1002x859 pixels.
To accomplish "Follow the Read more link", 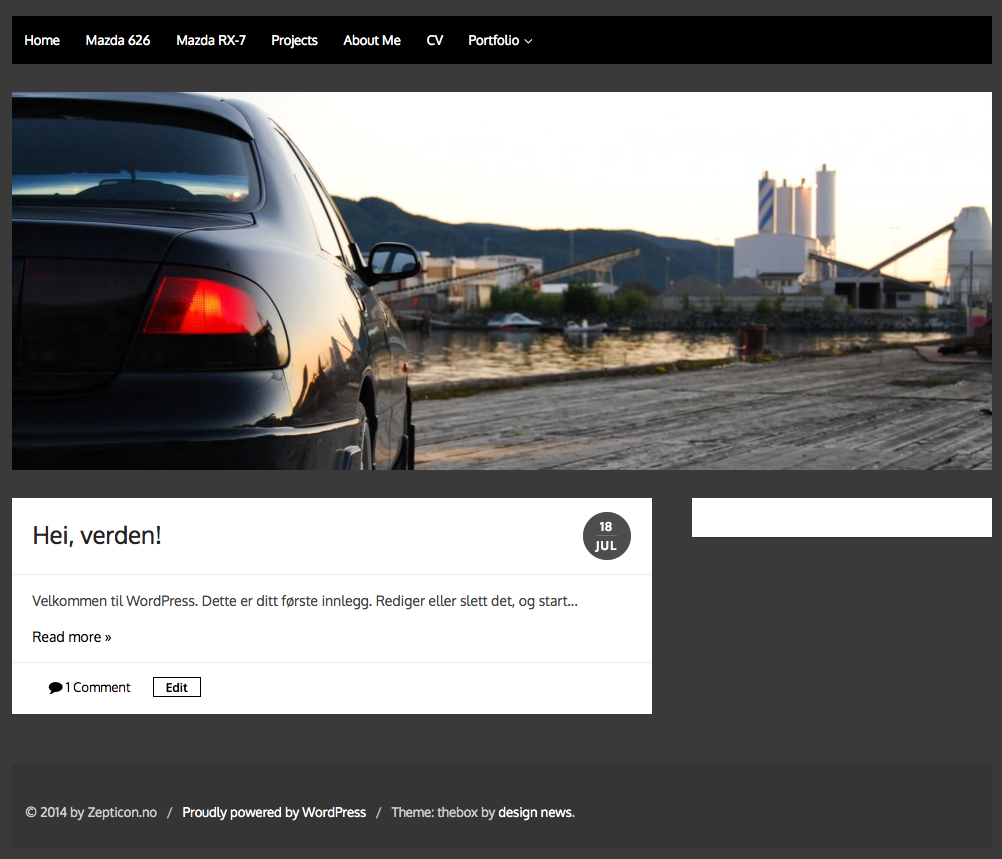I will [72, 637].
